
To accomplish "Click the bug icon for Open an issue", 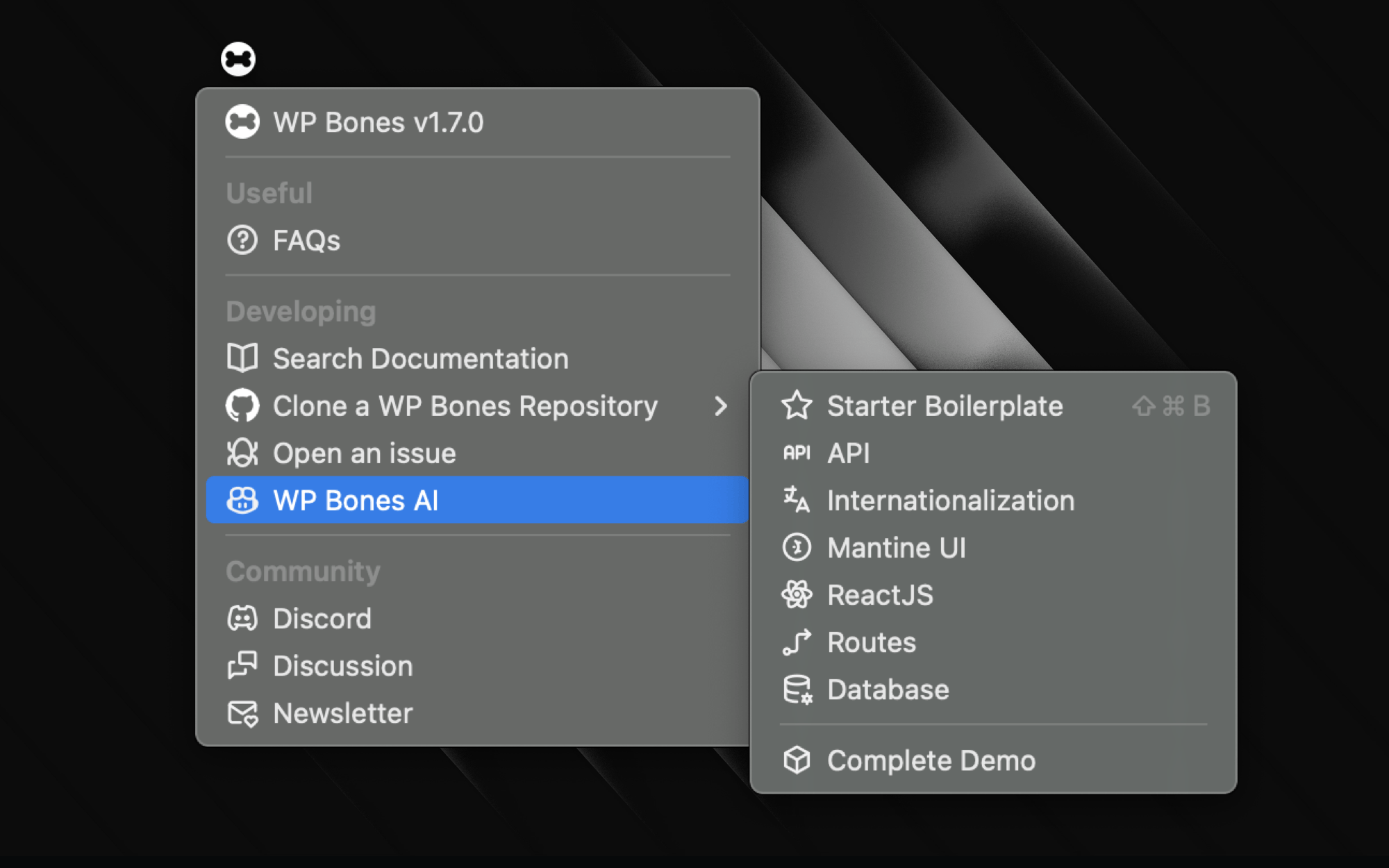I will (x=242, y=453).
